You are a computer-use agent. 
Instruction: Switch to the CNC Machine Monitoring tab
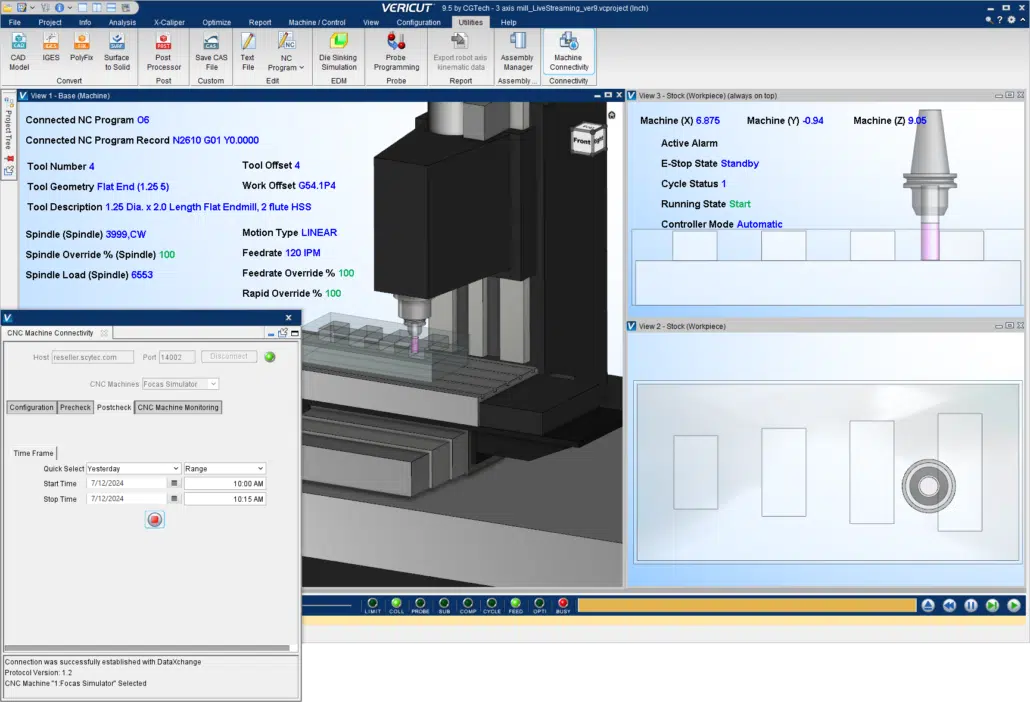tap(178, 407)
